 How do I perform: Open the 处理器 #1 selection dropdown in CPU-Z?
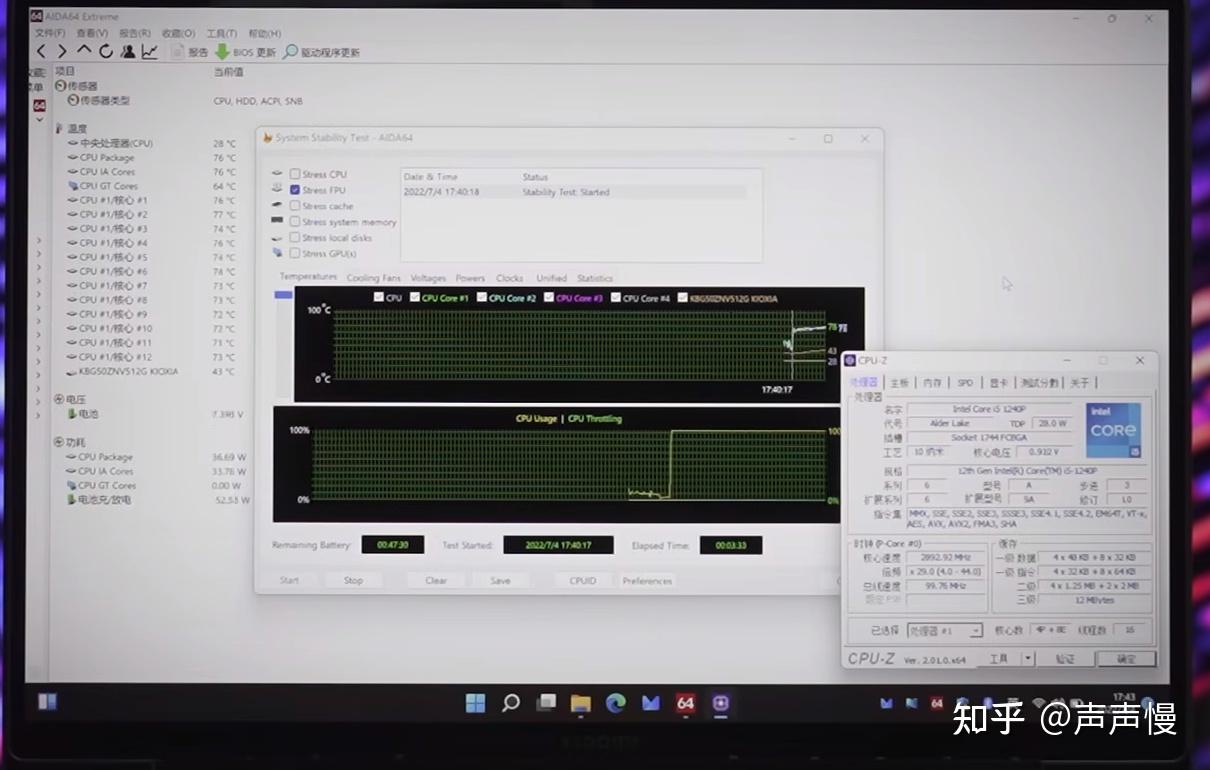pyautogui.click(x=945, y=631)
